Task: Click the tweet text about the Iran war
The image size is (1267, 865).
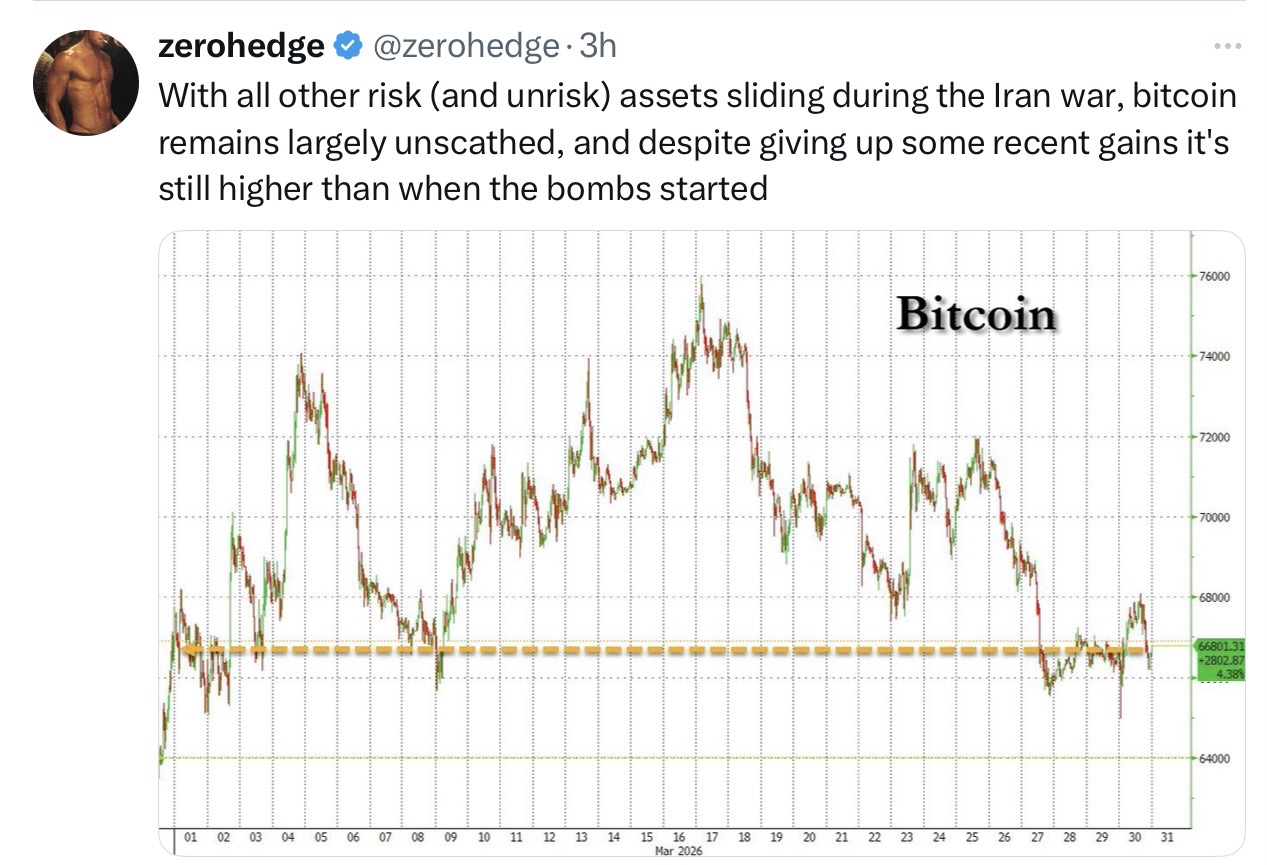Action: point(696,142)
